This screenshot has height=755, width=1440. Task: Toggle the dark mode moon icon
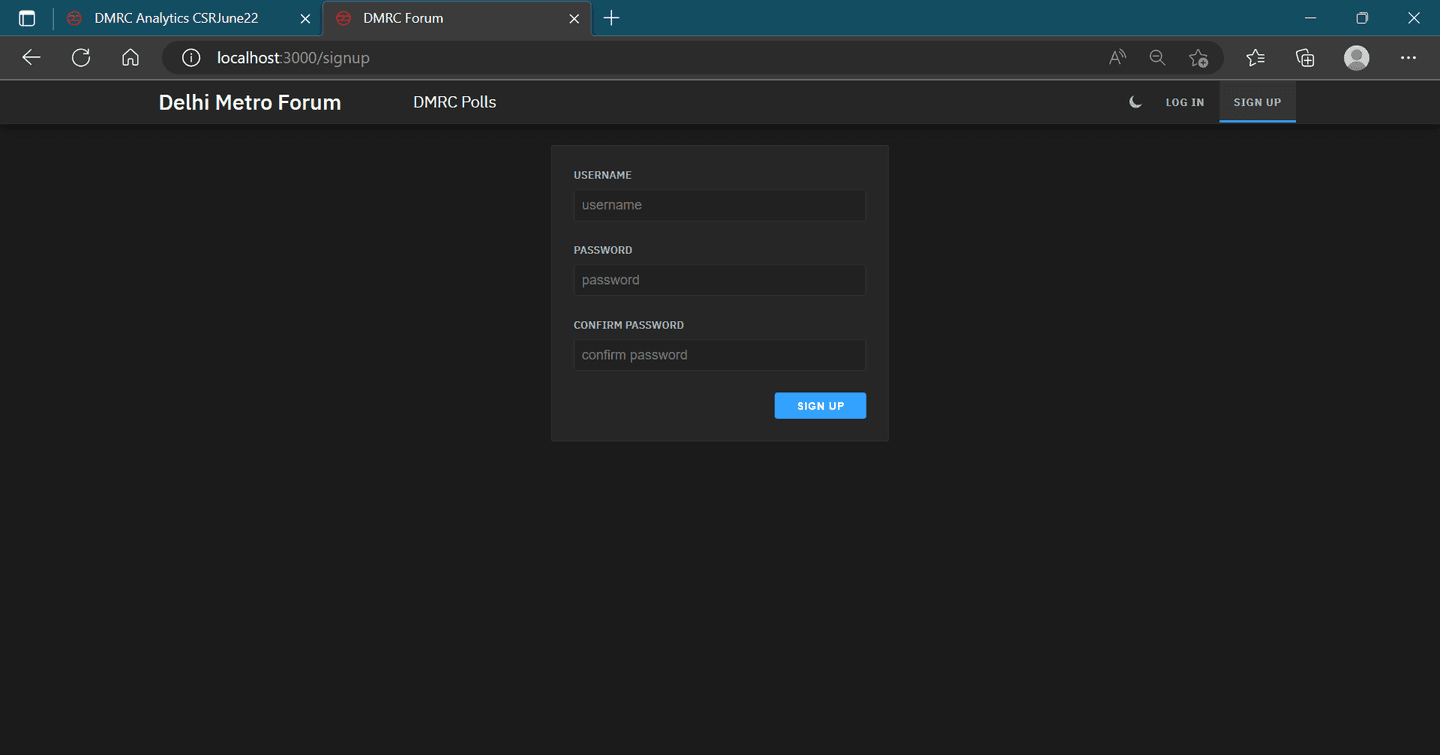point(1135,102)
